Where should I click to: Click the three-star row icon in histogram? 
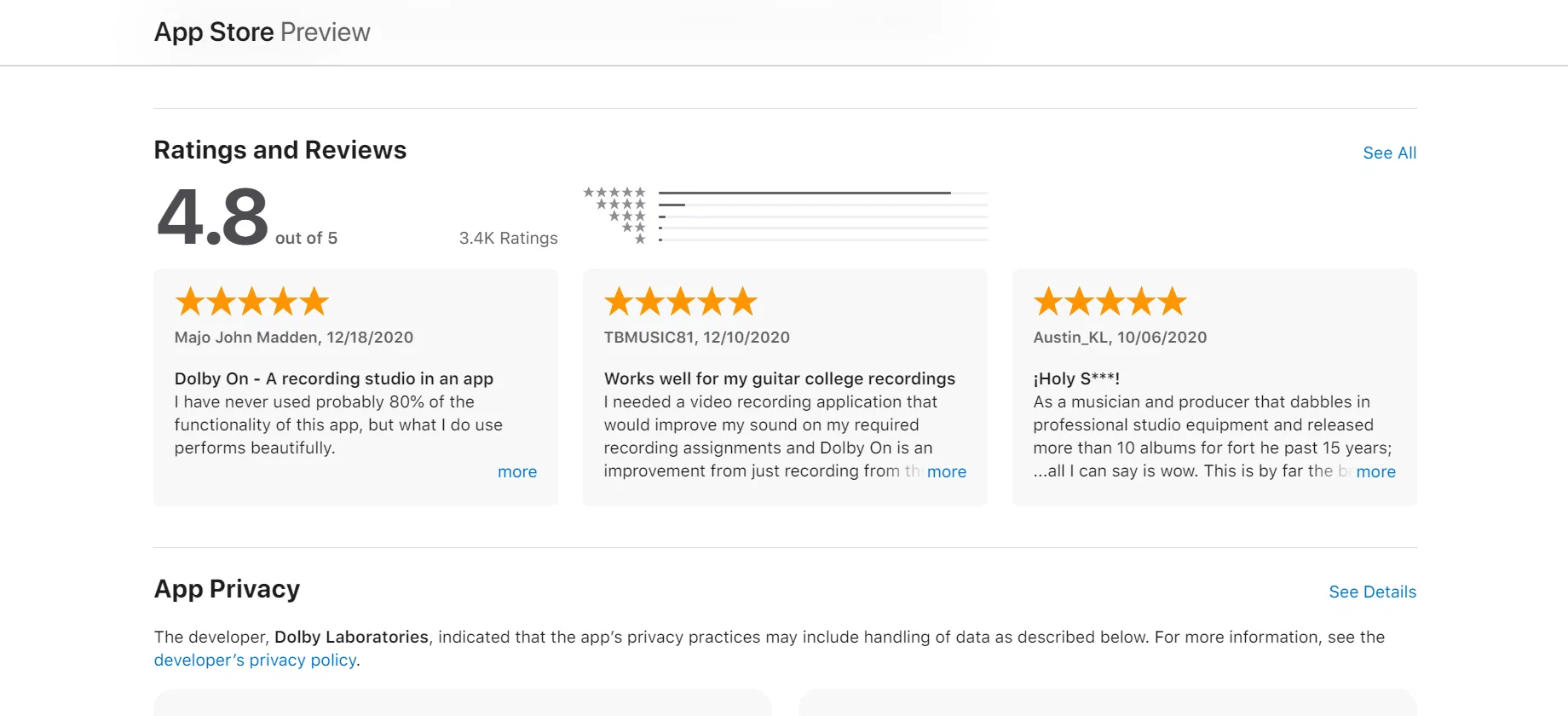[x=627, y=217]
